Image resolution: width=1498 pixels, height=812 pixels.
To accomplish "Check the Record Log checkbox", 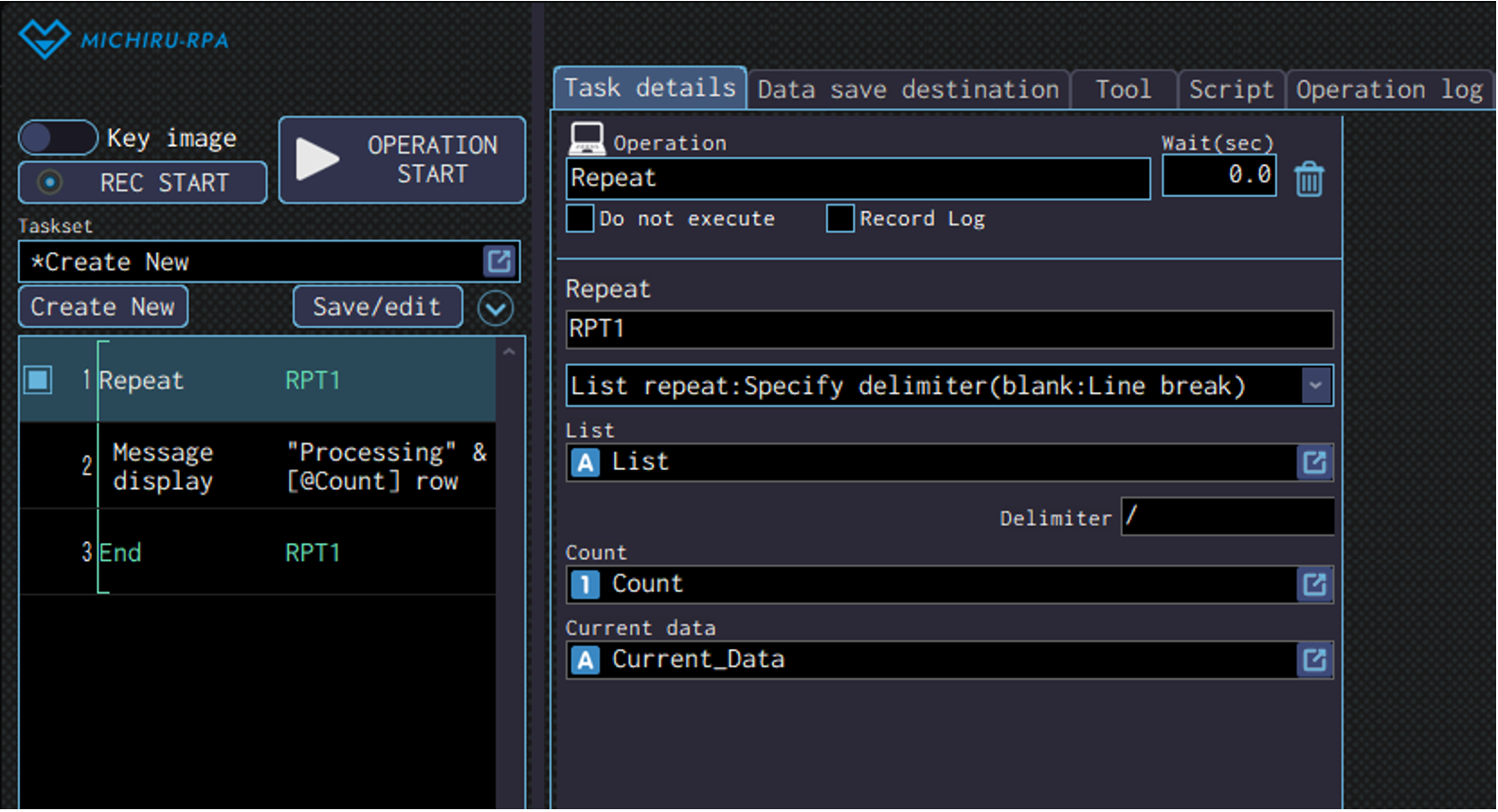I will point(839,219).
